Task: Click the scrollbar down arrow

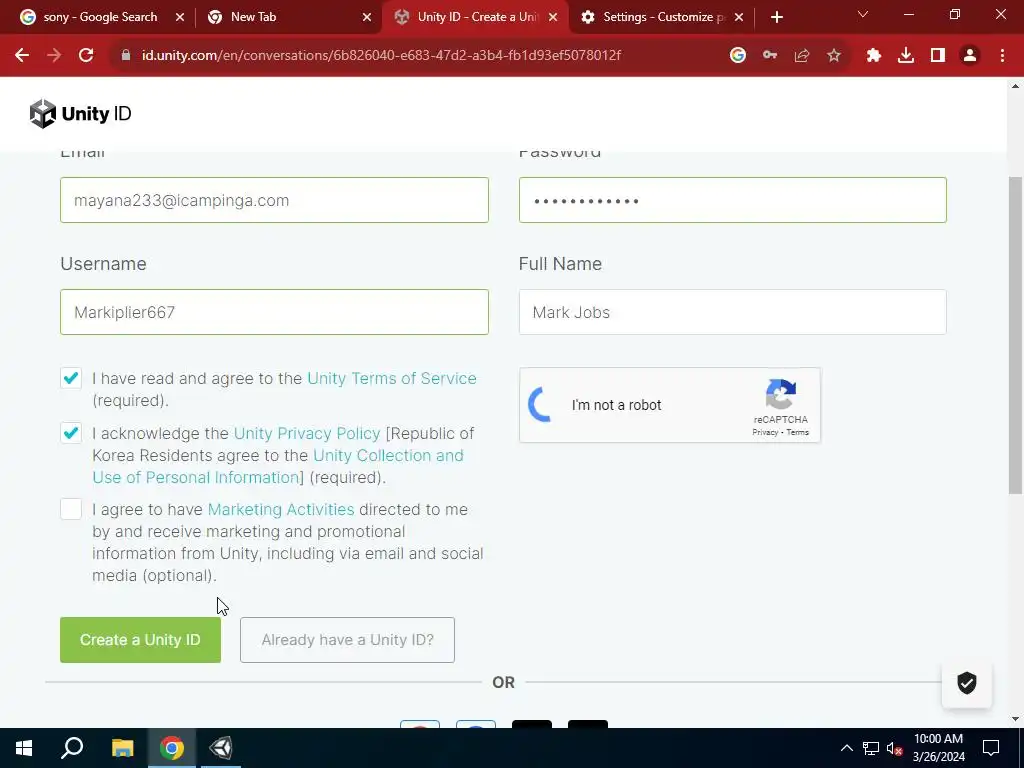Action: pyautogui.click(x=1016, y=719)
